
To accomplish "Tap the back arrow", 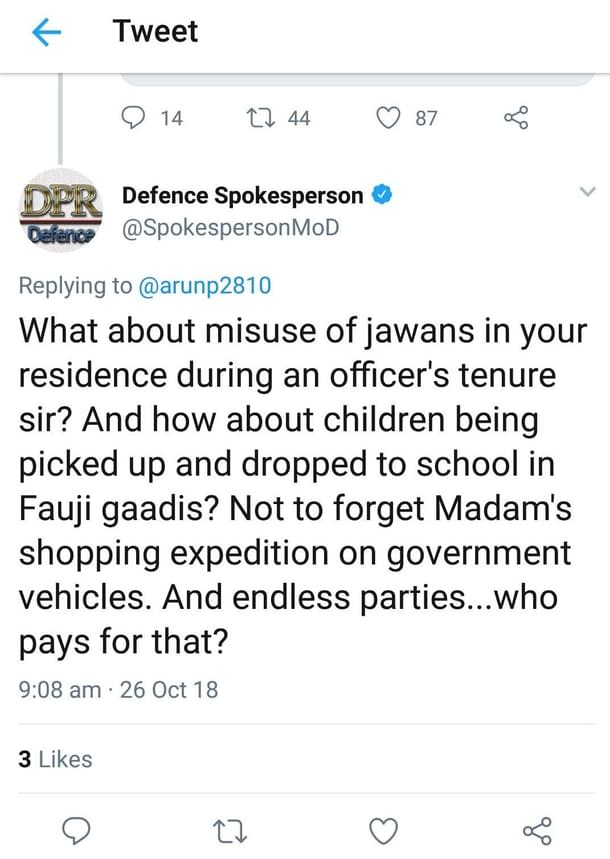I will tap(46, 33).
